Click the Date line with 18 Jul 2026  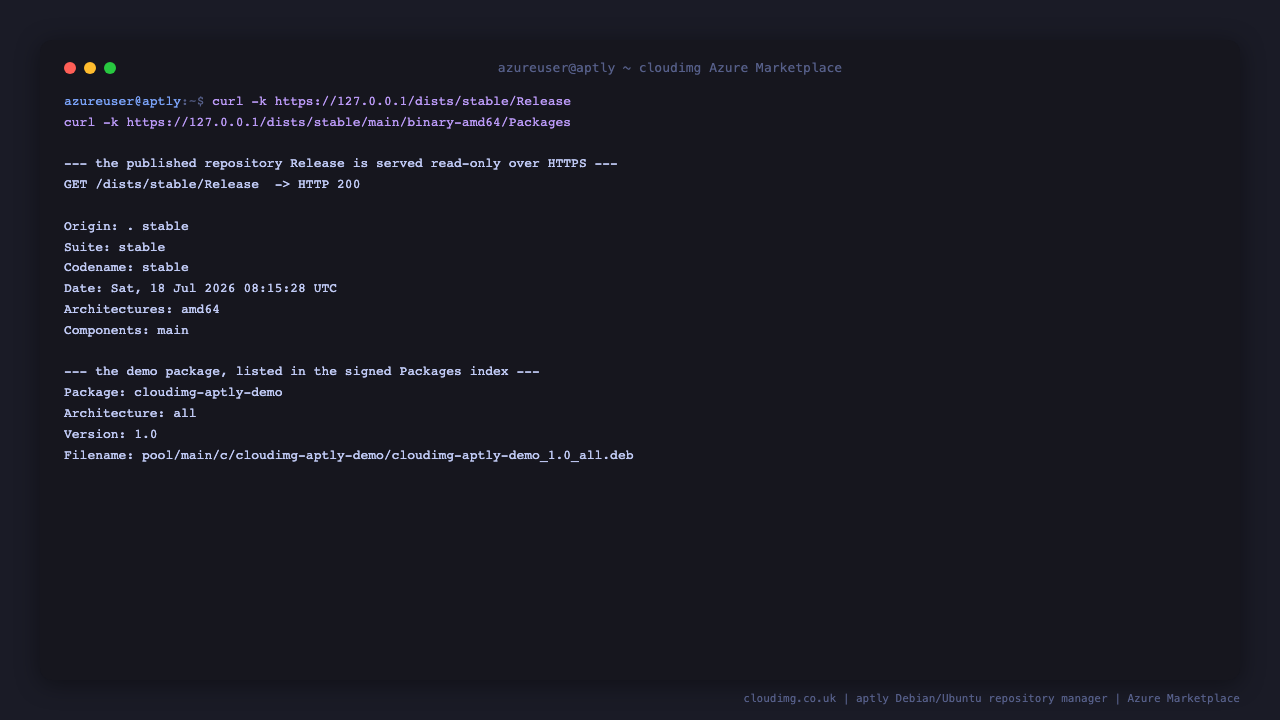point(200,289)
